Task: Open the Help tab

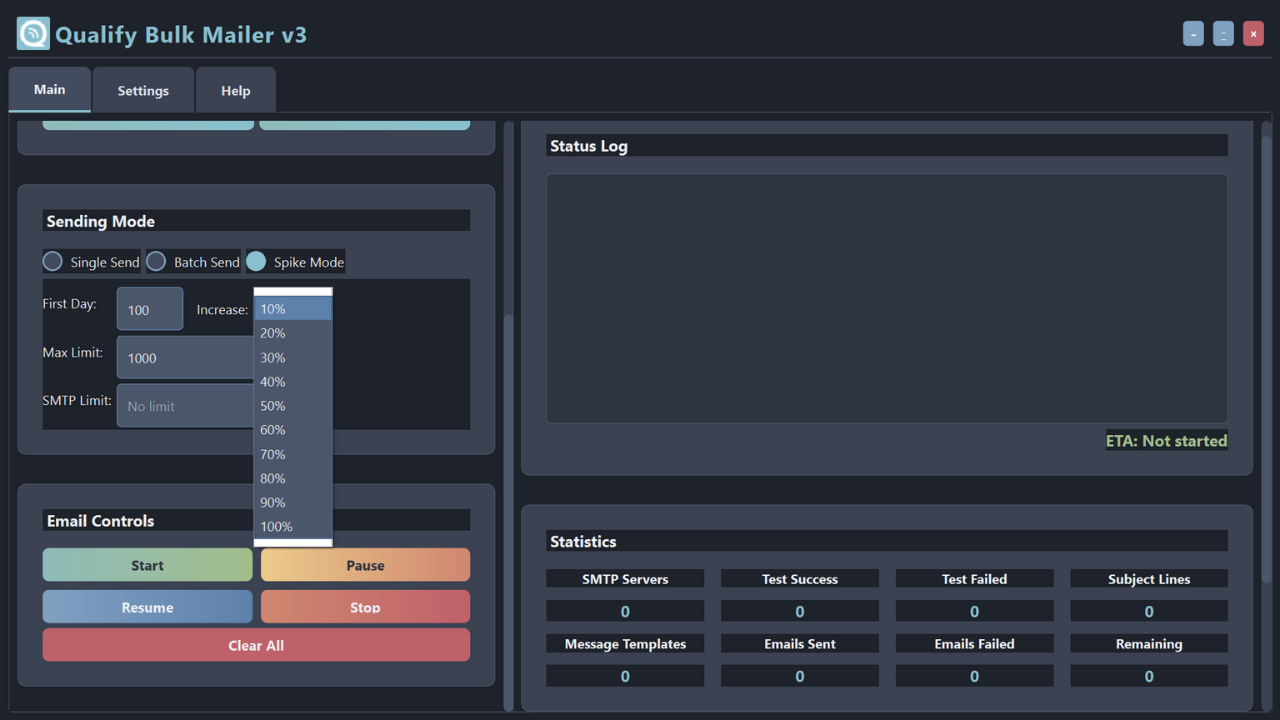Action: click(x=236, y=91)
